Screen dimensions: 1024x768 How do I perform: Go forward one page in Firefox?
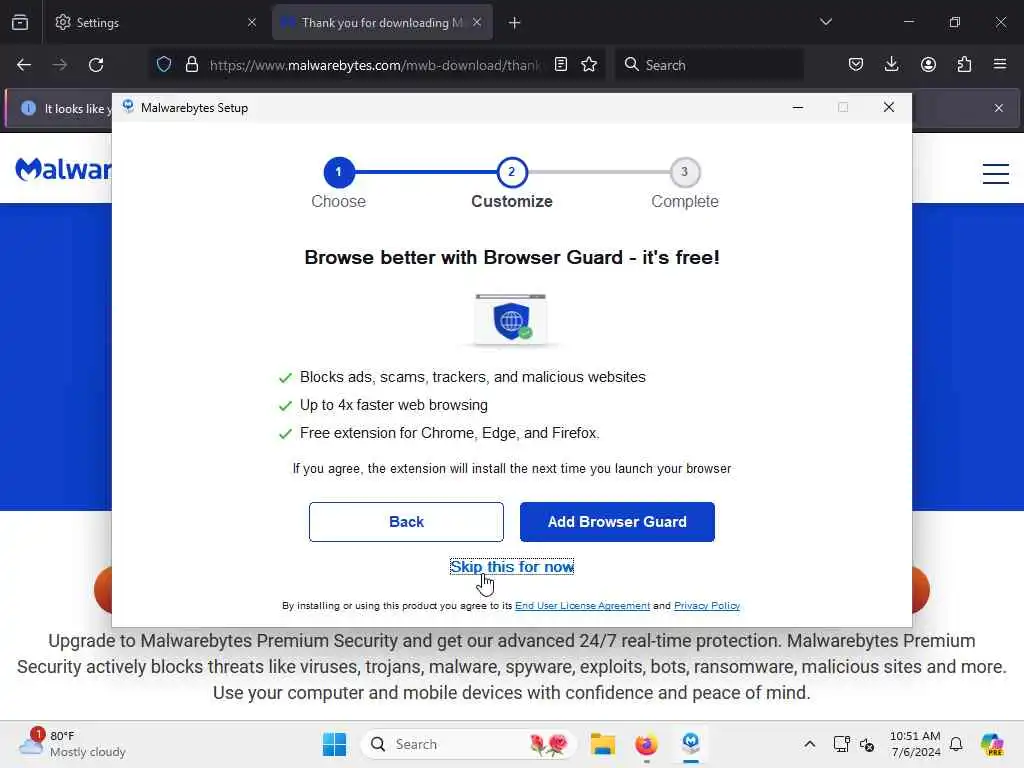(59, 65)
